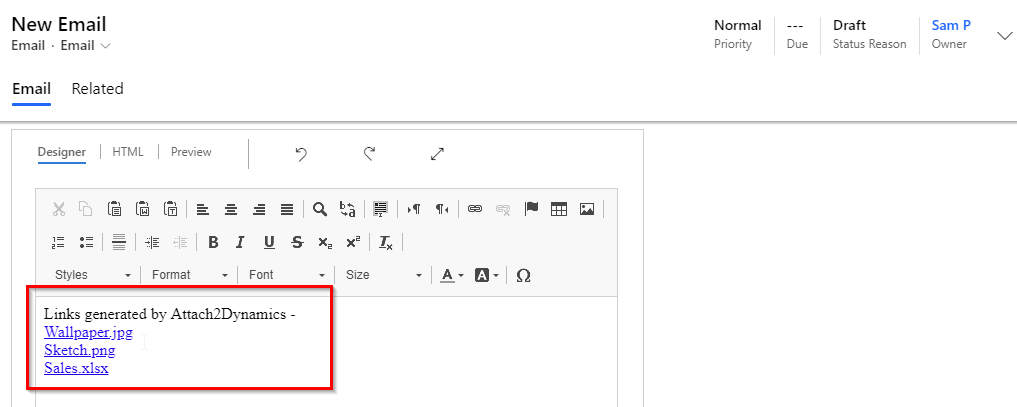Click the Sam P owner link
The height and width of the screenshot is (407, 1017).
click(x=951, y=25)
